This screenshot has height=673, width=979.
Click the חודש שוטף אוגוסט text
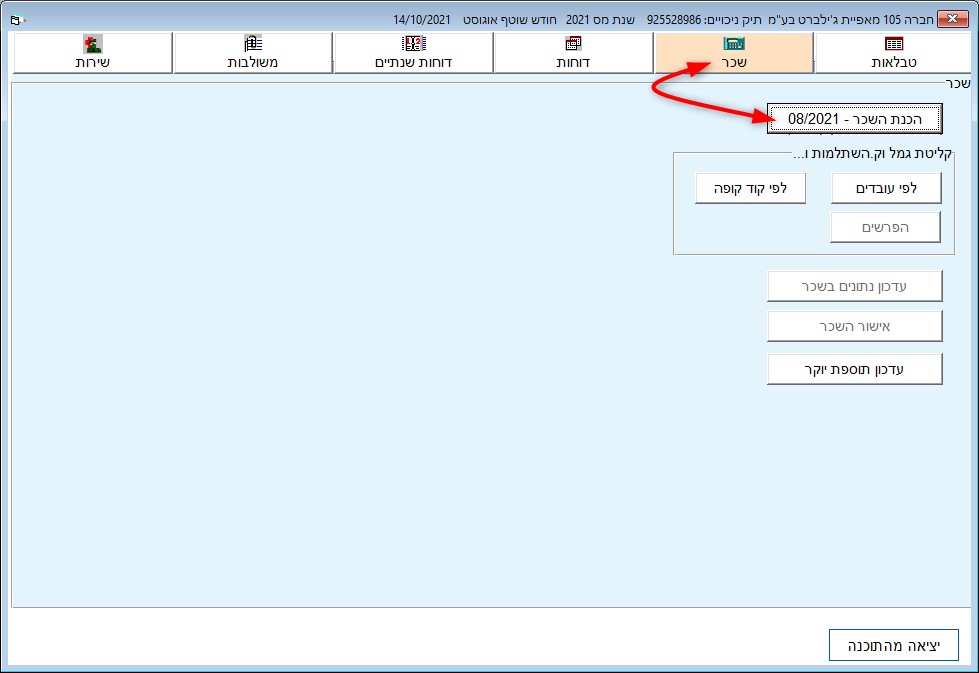(509, 20)
